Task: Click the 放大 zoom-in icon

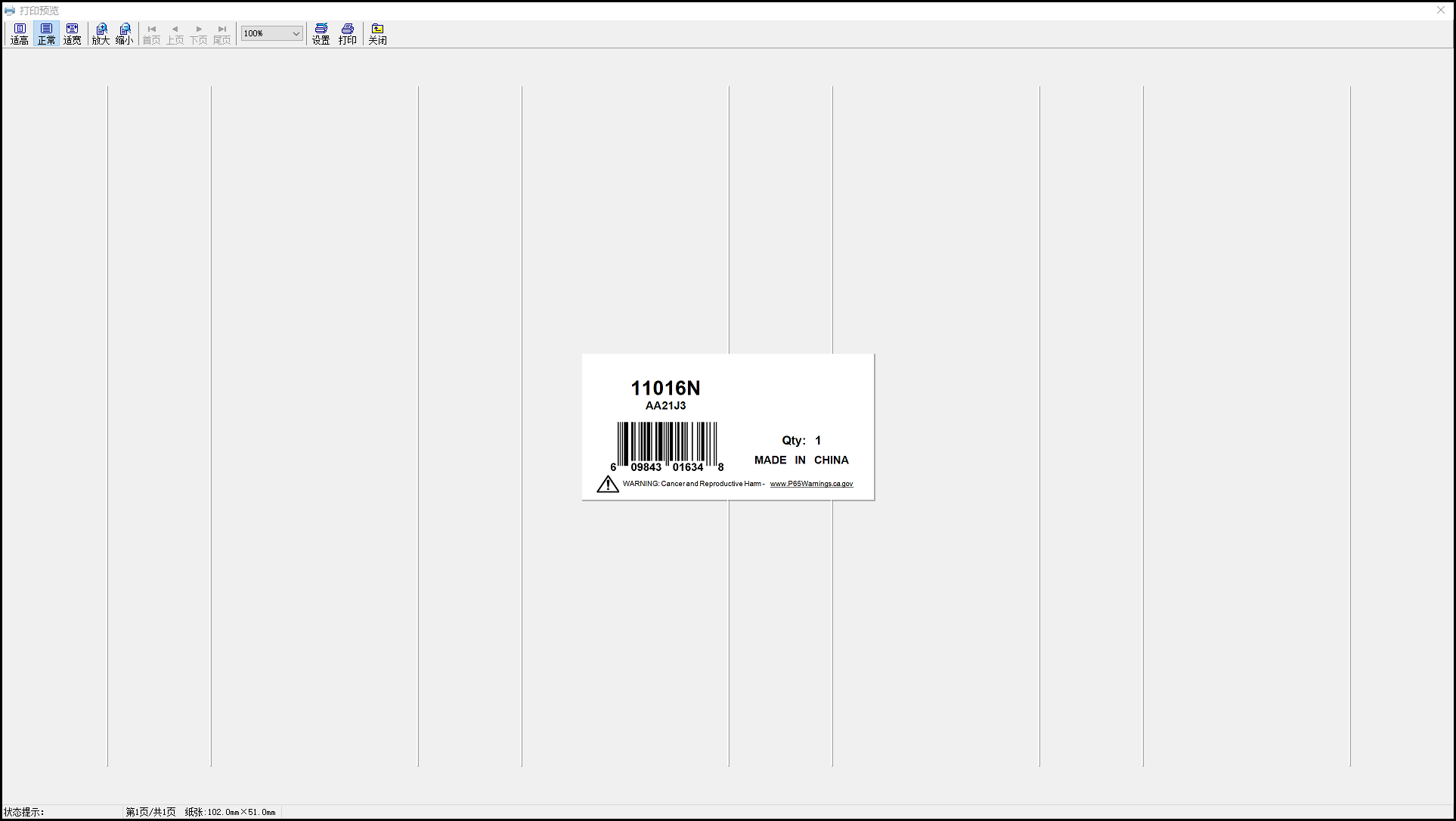Action: click(x=101, y=34)
